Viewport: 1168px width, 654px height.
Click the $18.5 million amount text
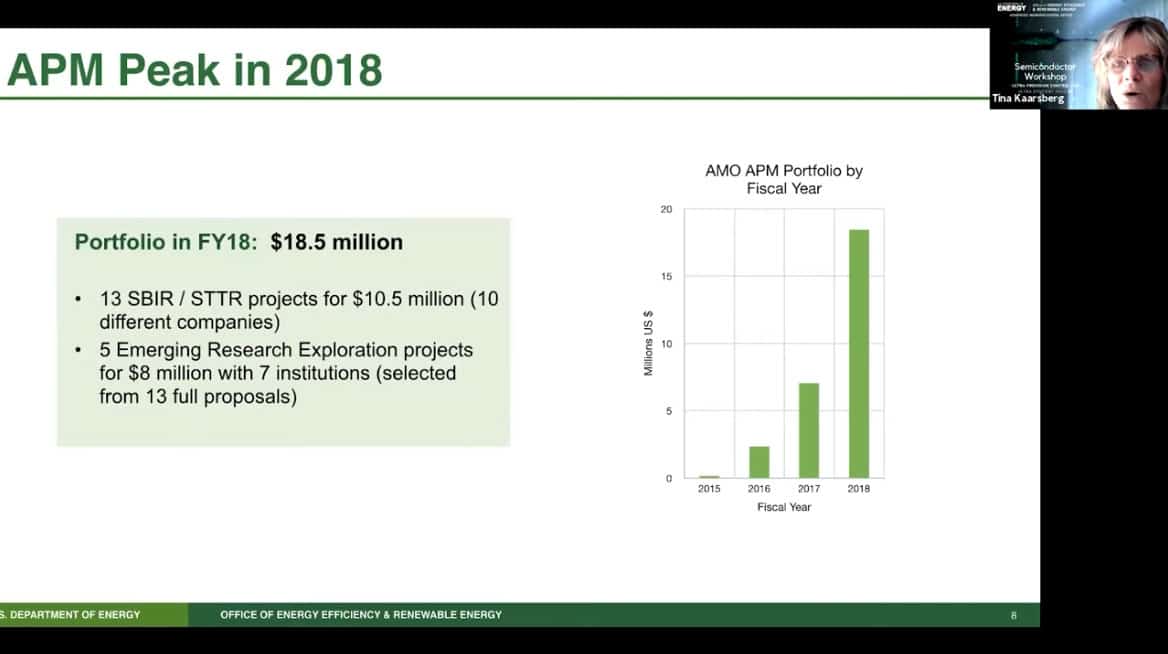pyautogui.click(x=336, y=242)
